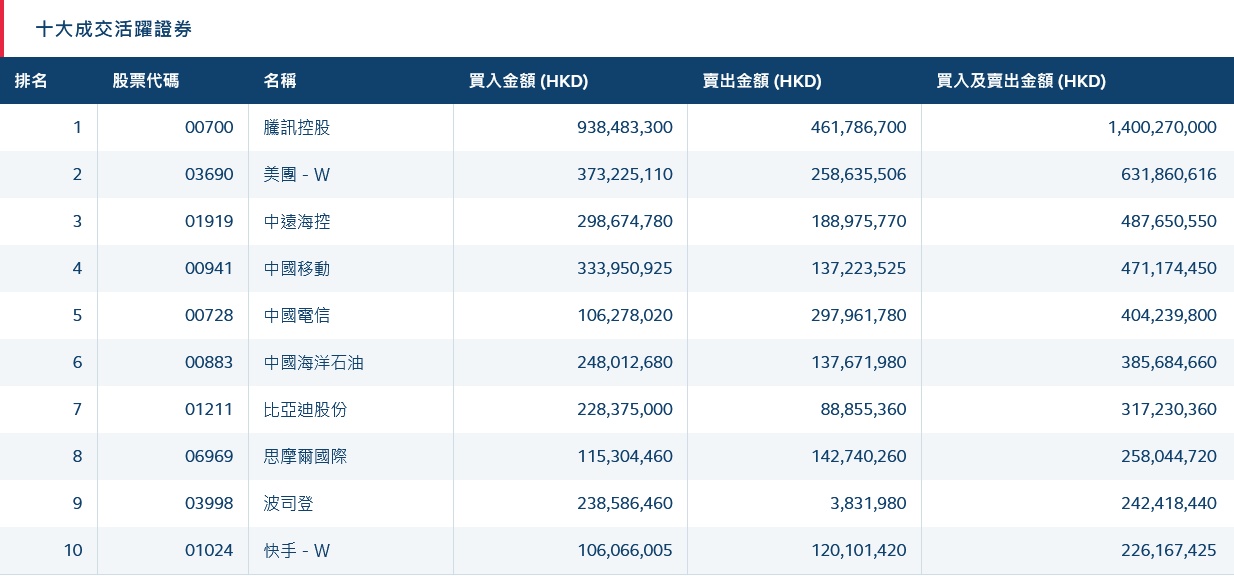This screenshot has height=576, width=1234.
Task: Select the name 波司登
Action: [289, 503]
